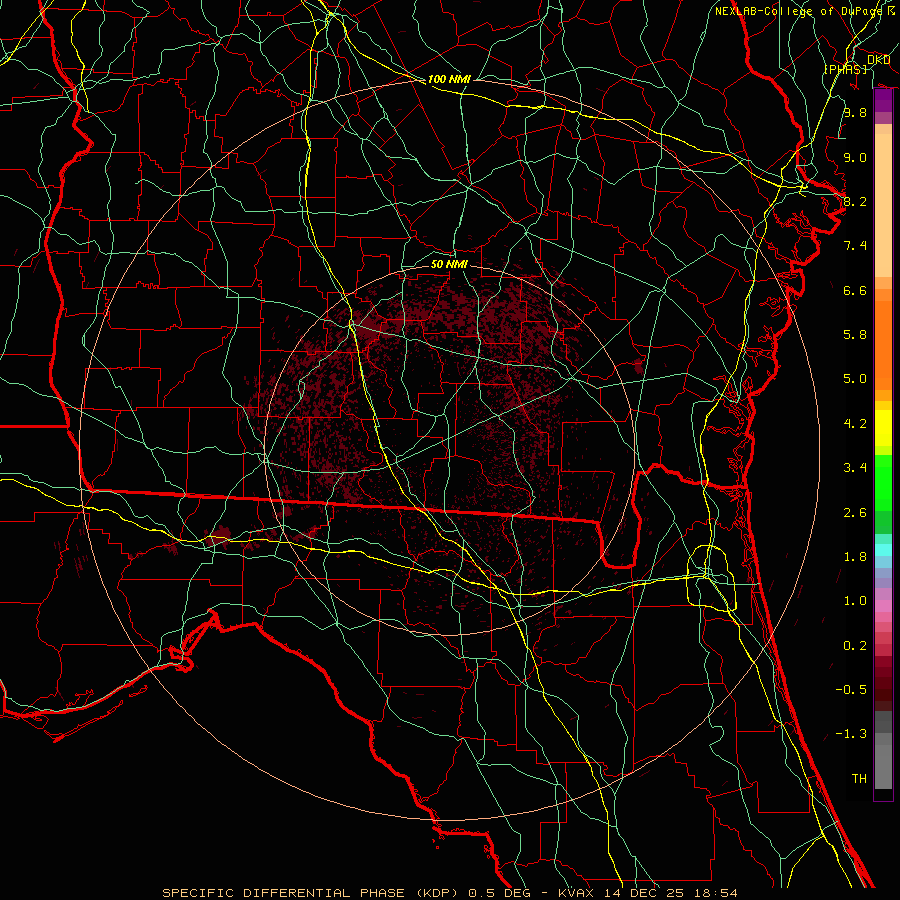Click the 0.2 value on the scale
Viewport: 900px width, 900px height.
coord(855,646)
